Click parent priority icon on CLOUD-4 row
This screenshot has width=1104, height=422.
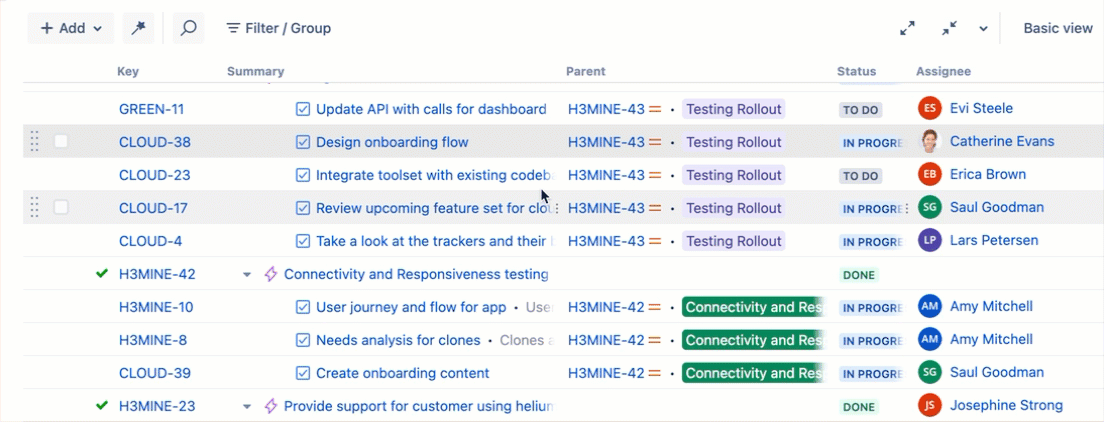[655, 241]
